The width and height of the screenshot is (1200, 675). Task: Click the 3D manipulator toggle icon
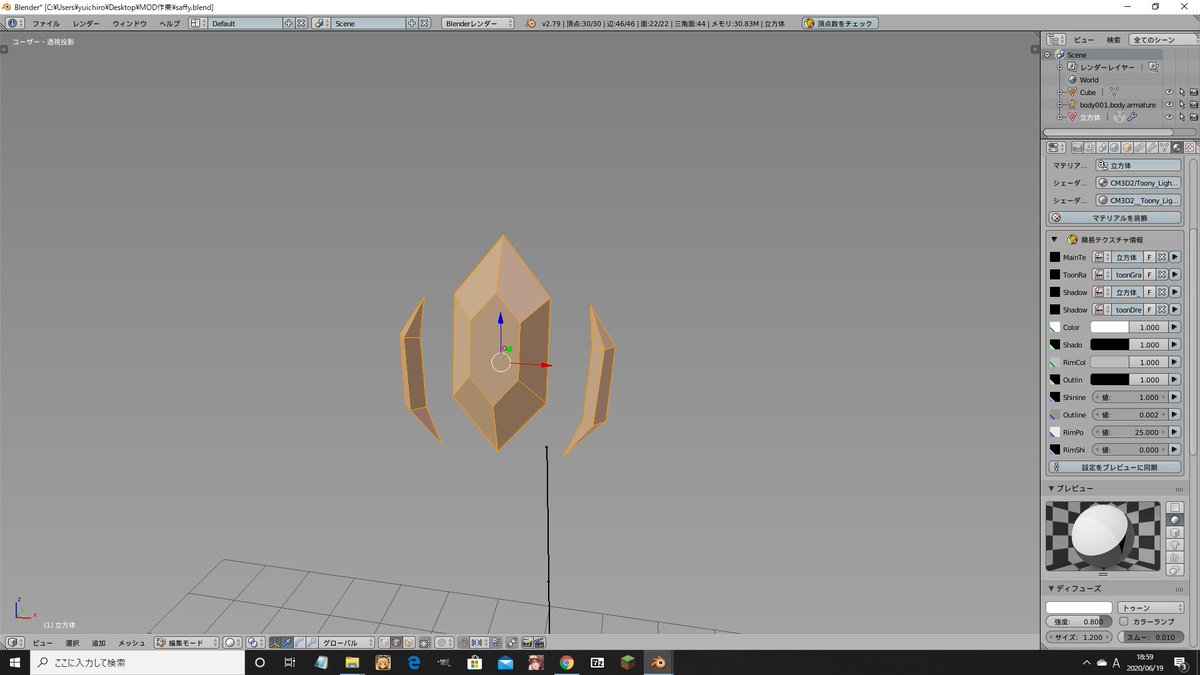coord(274,642)
